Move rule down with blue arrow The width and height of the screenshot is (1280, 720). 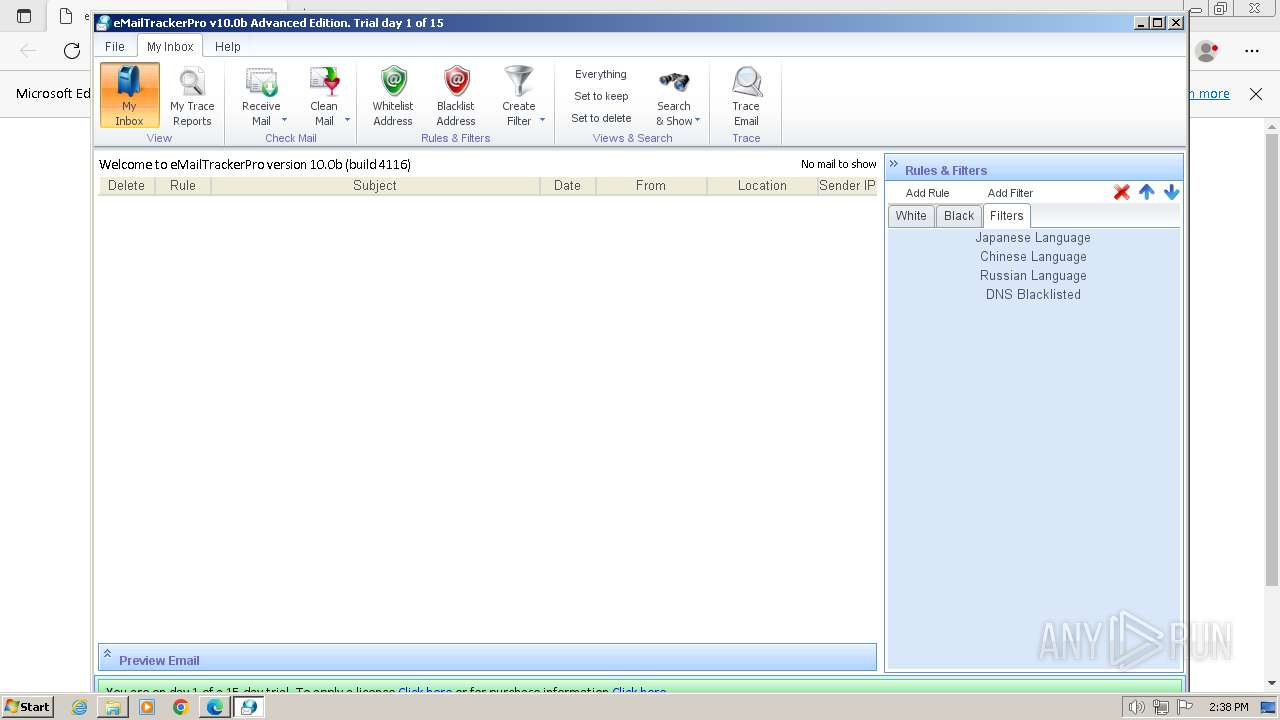coord(1171,192)
